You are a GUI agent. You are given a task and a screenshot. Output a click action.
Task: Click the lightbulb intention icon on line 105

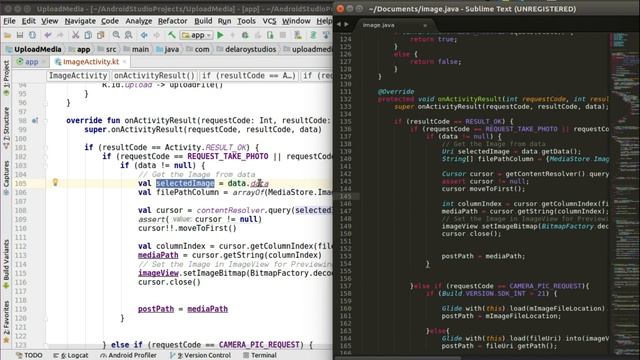55,182
